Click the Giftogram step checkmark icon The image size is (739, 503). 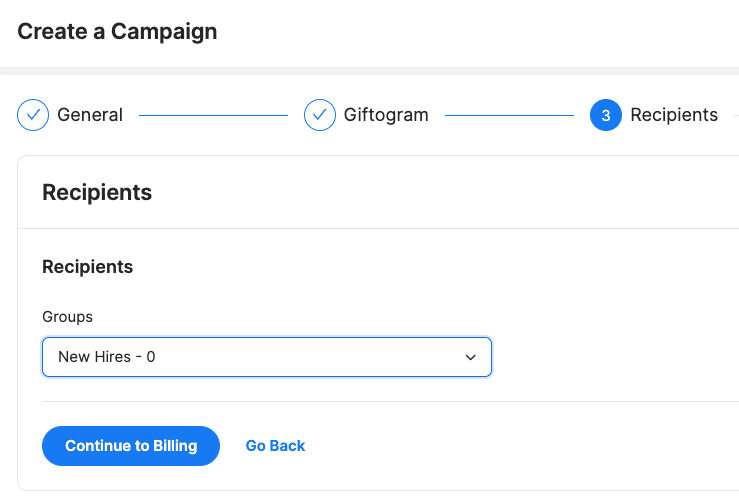[x=320, y=115]
